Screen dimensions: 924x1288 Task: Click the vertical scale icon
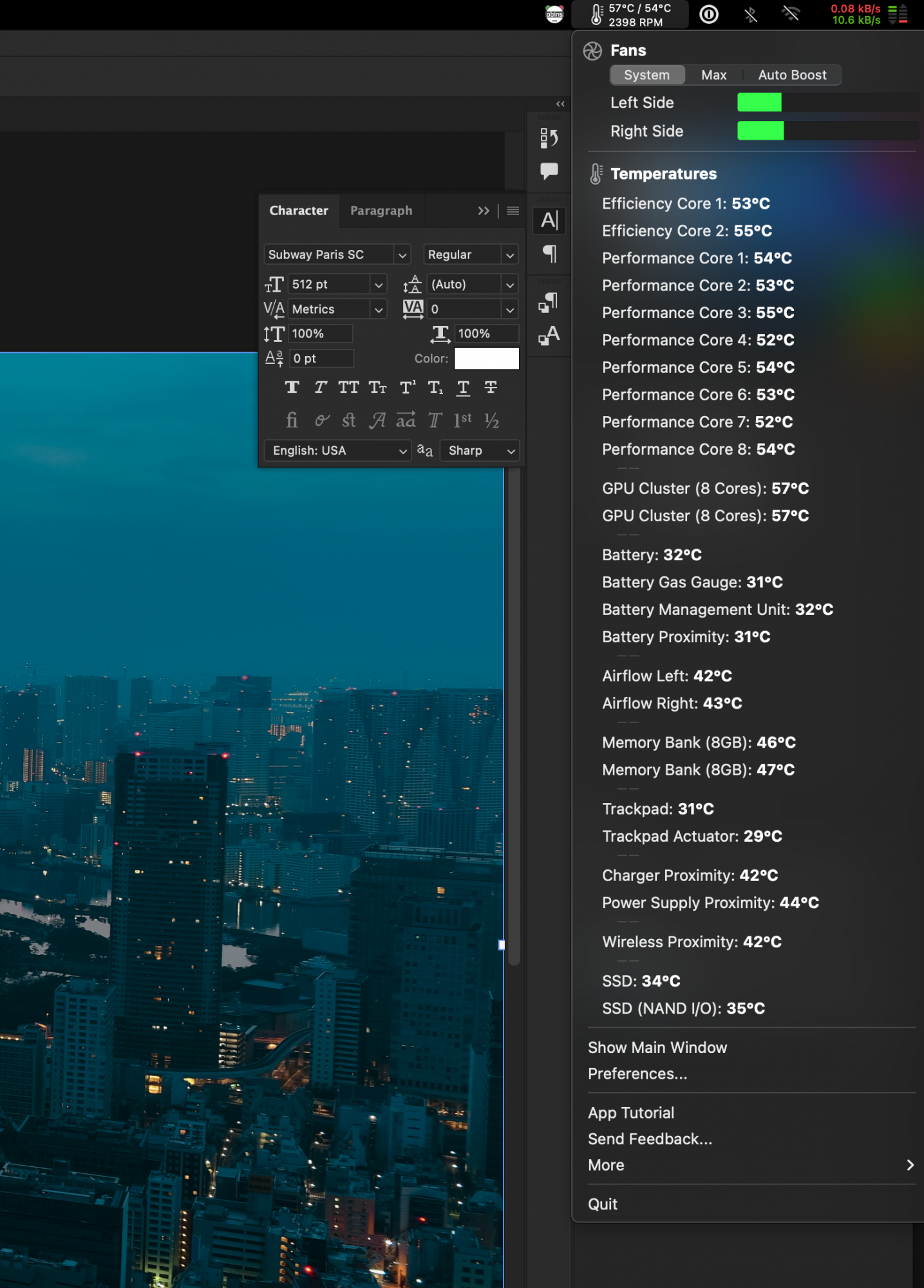pos(274,334)
